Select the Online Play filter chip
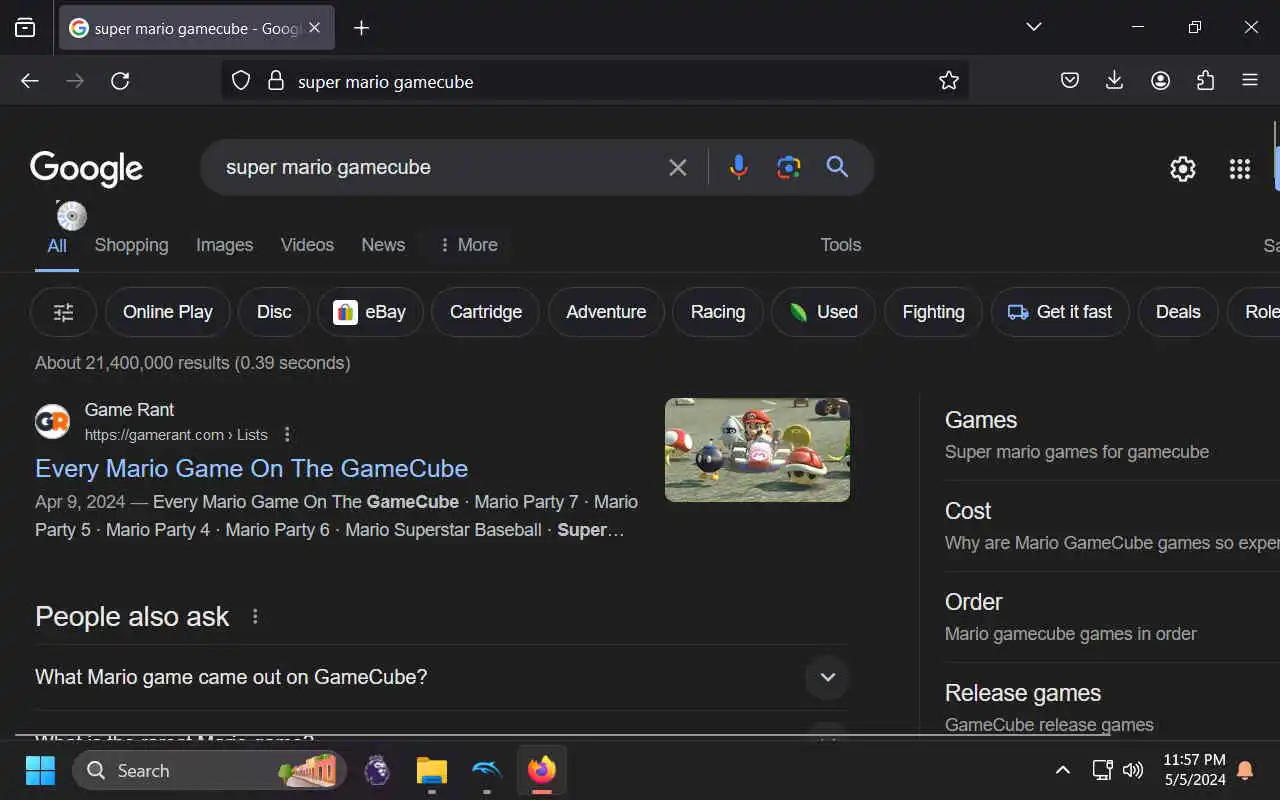This screenshot has height=800, width=1280. coord(168,312)
